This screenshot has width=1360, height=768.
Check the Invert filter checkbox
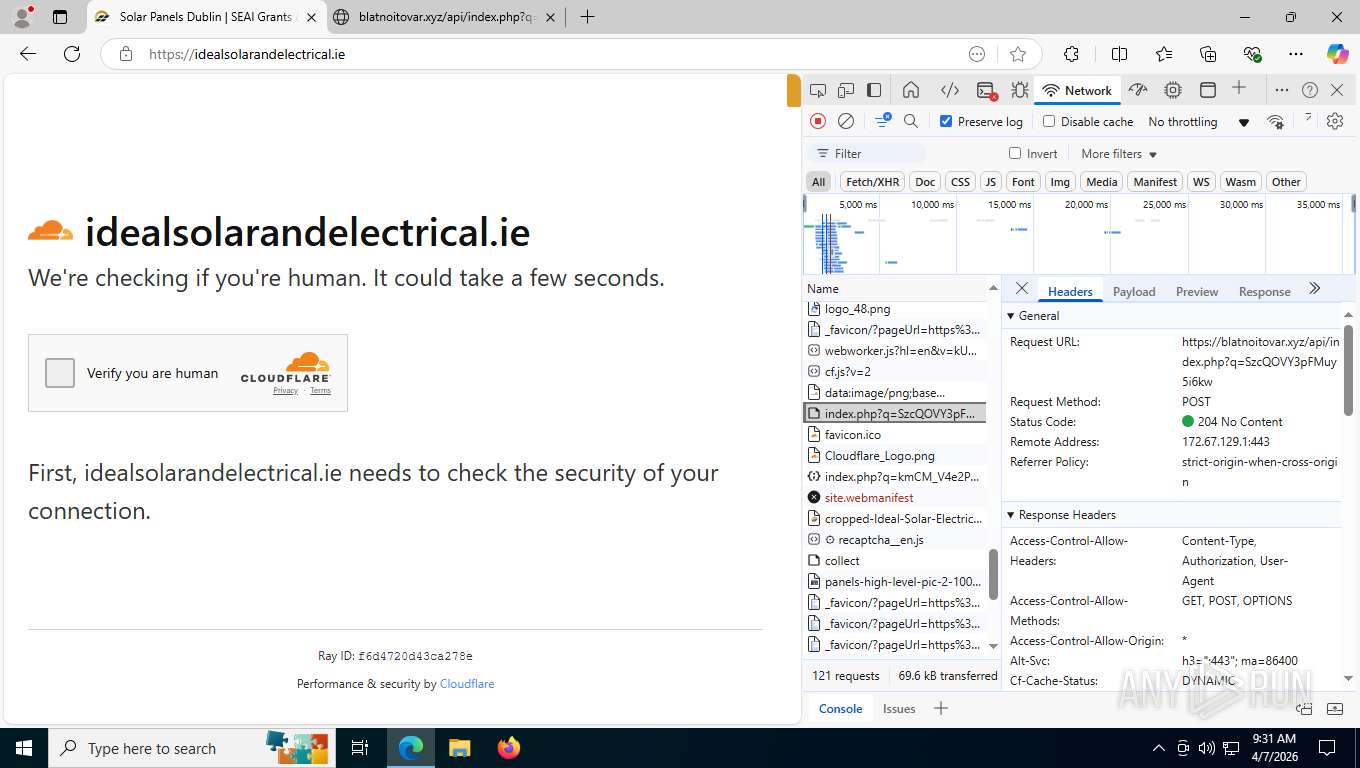[1015, 153]
